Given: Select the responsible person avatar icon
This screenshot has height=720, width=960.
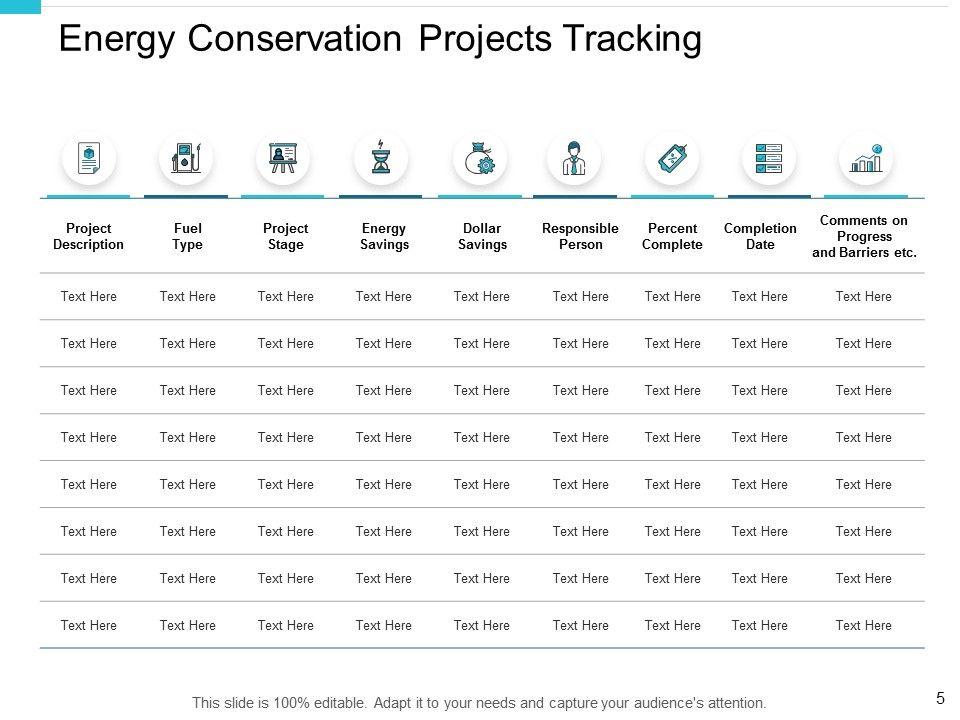Looking at the screenshot, I should point(575,158).
